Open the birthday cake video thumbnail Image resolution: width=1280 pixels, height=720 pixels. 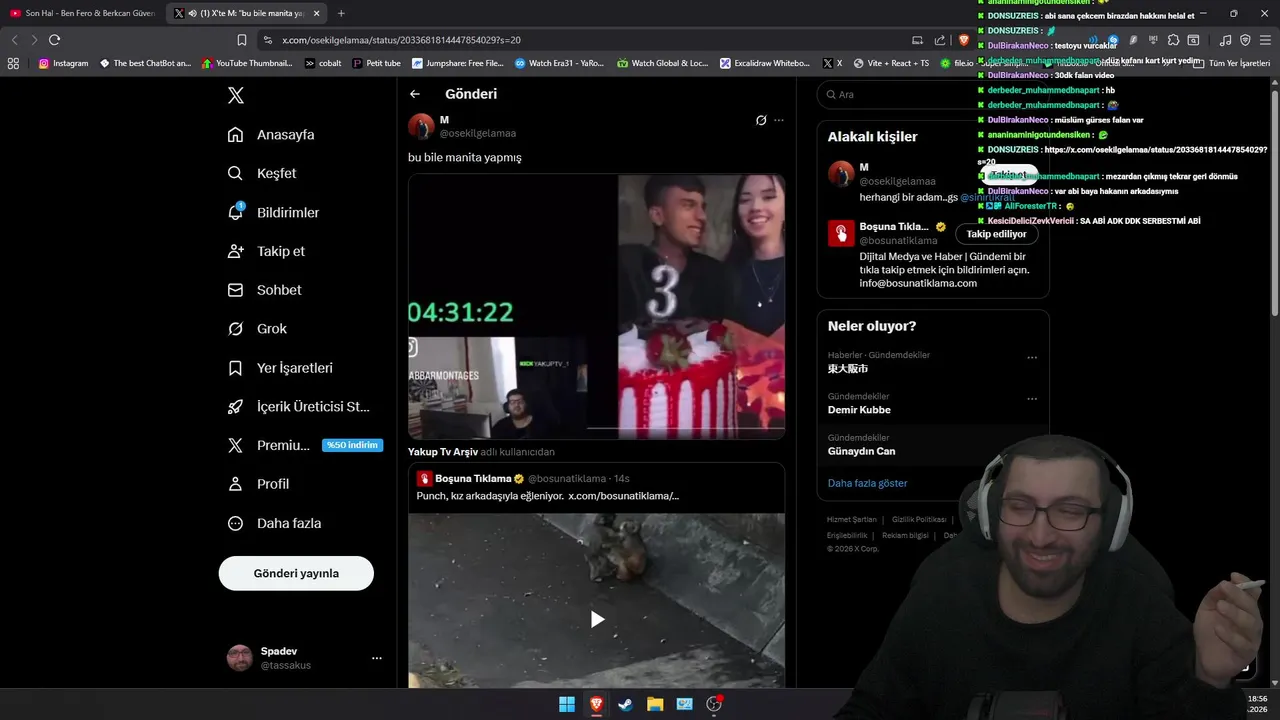pyautogui.click(x=596, y=307)
